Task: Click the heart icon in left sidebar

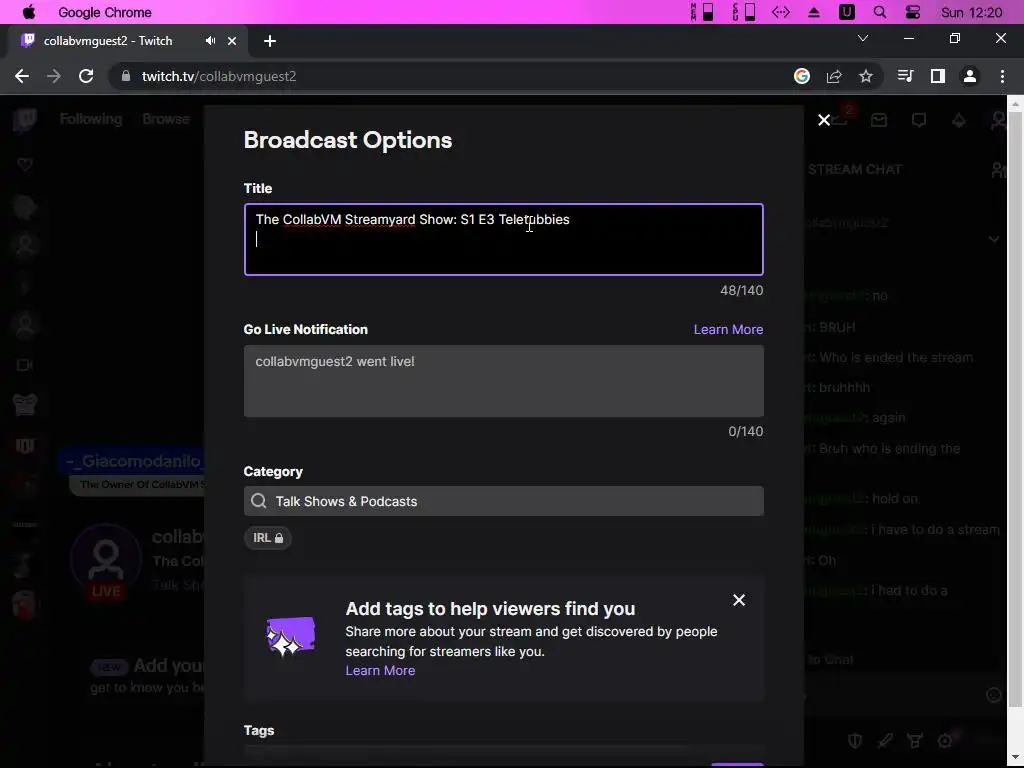Action: click(25, 165)
